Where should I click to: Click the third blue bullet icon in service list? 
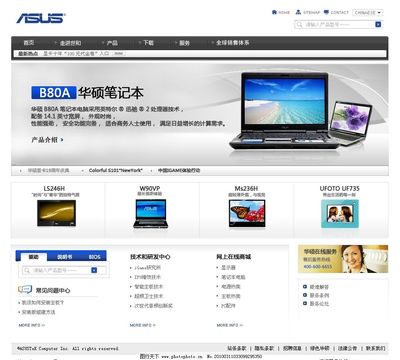point(305,303)
